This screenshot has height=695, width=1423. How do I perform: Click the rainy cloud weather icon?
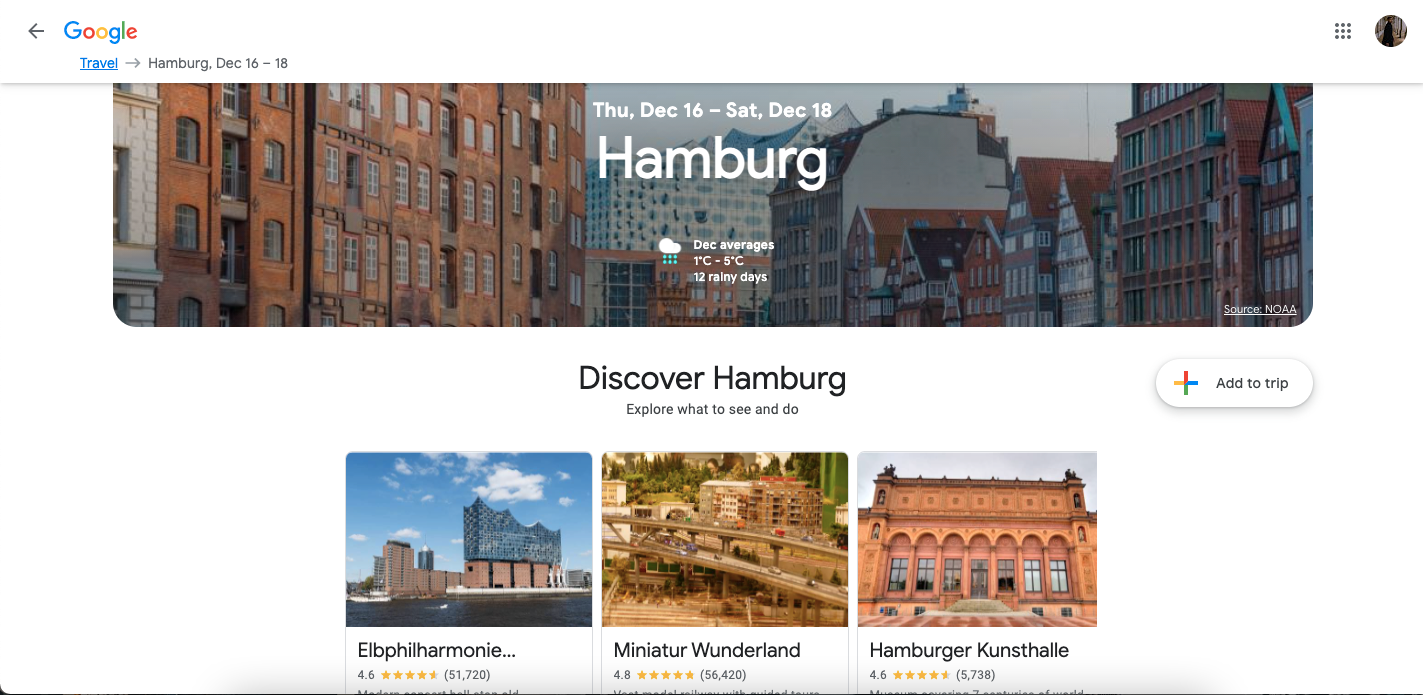670,251
